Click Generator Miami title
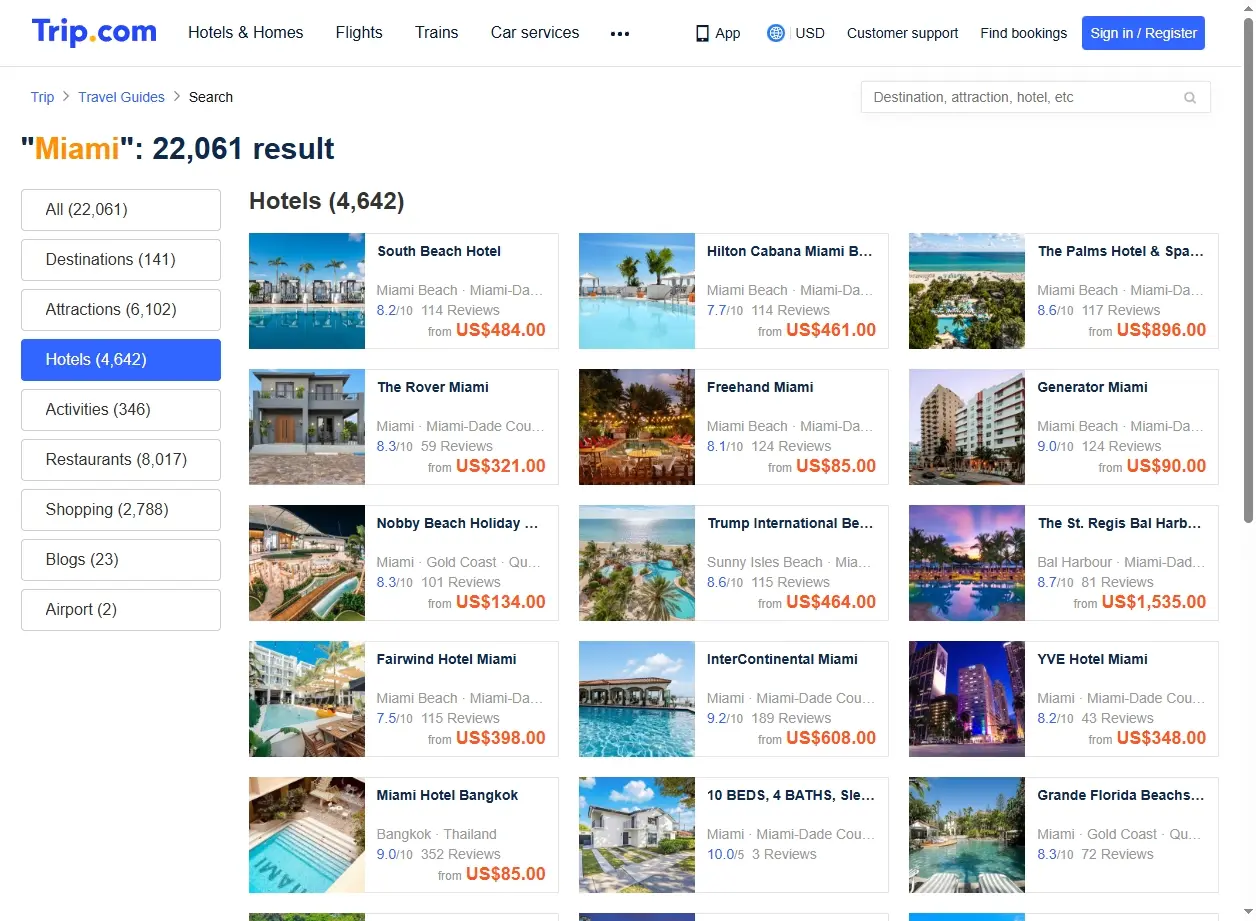Image resolution: width=1256 pixels, height=921 pixels. click(x=1093, y=388)
